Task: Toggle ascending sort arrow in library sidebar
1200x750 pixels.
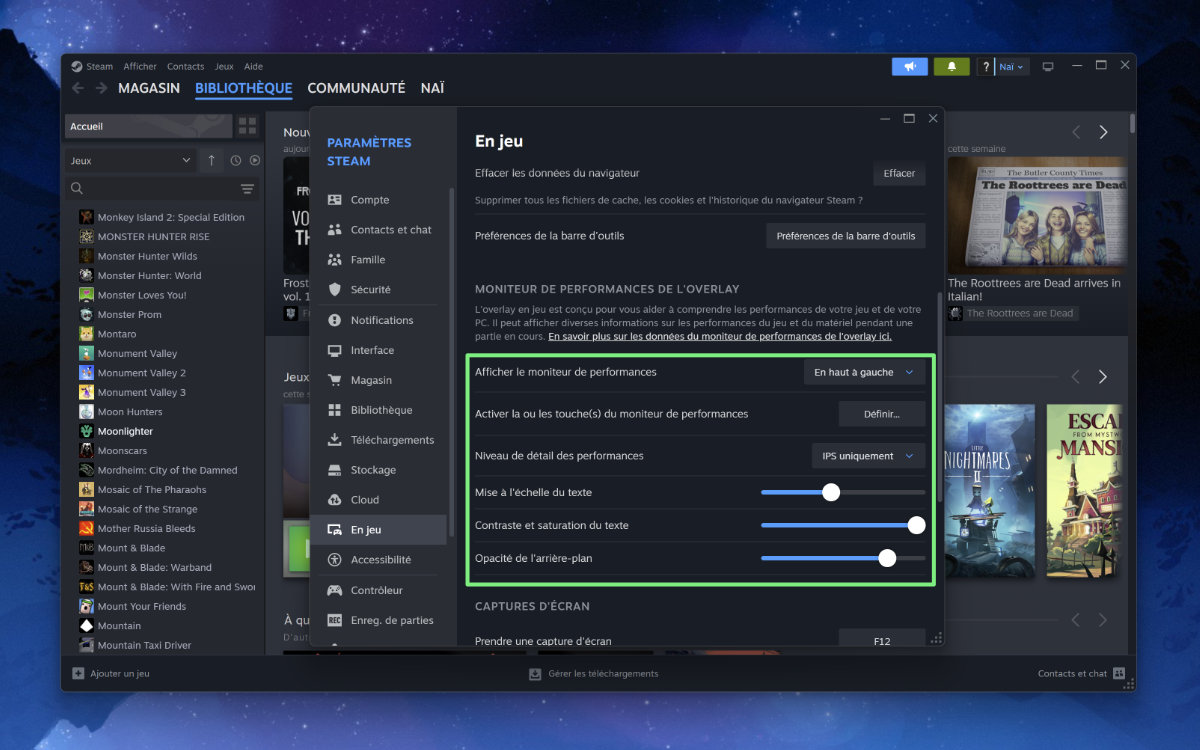Action: point(211,160)
